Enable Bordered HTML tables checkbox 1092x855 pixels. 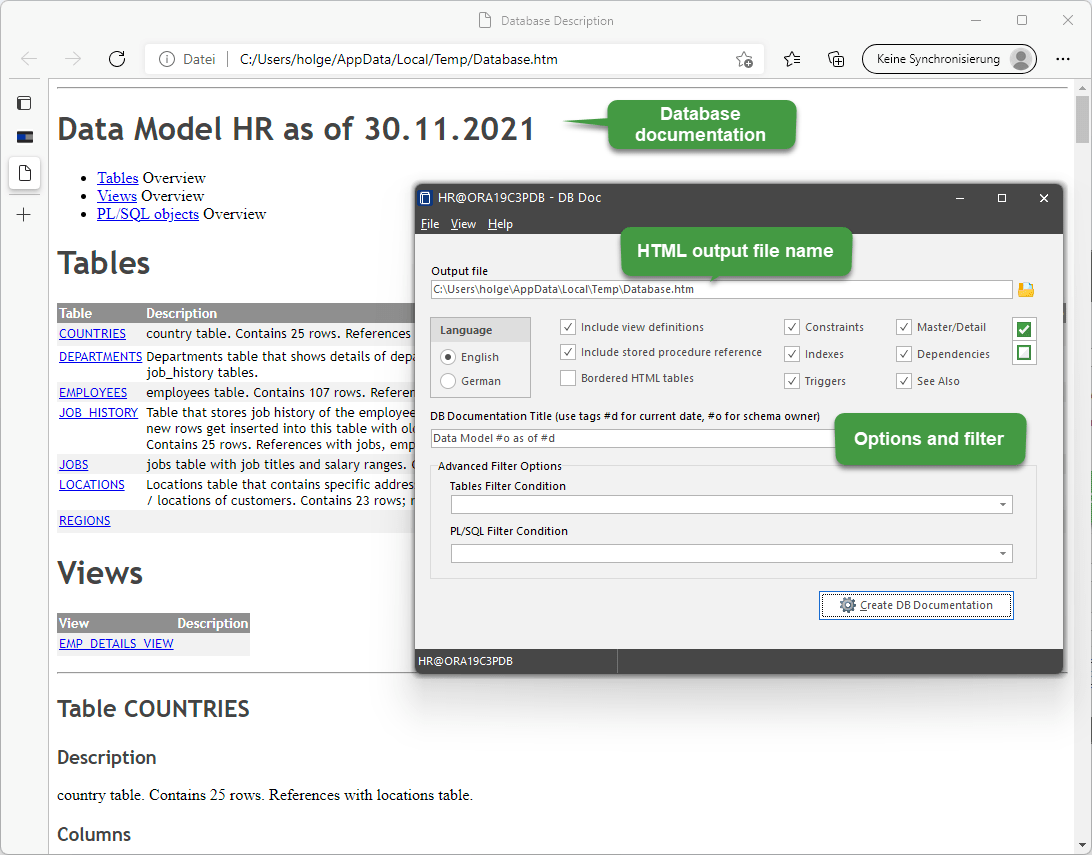pyautogui.click(x=568, y=378)
